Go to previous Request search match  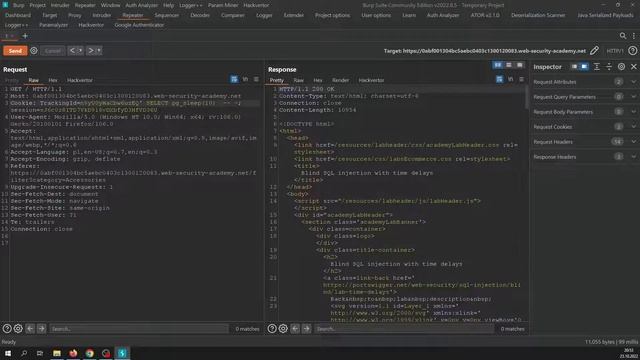tap(30, 329)
